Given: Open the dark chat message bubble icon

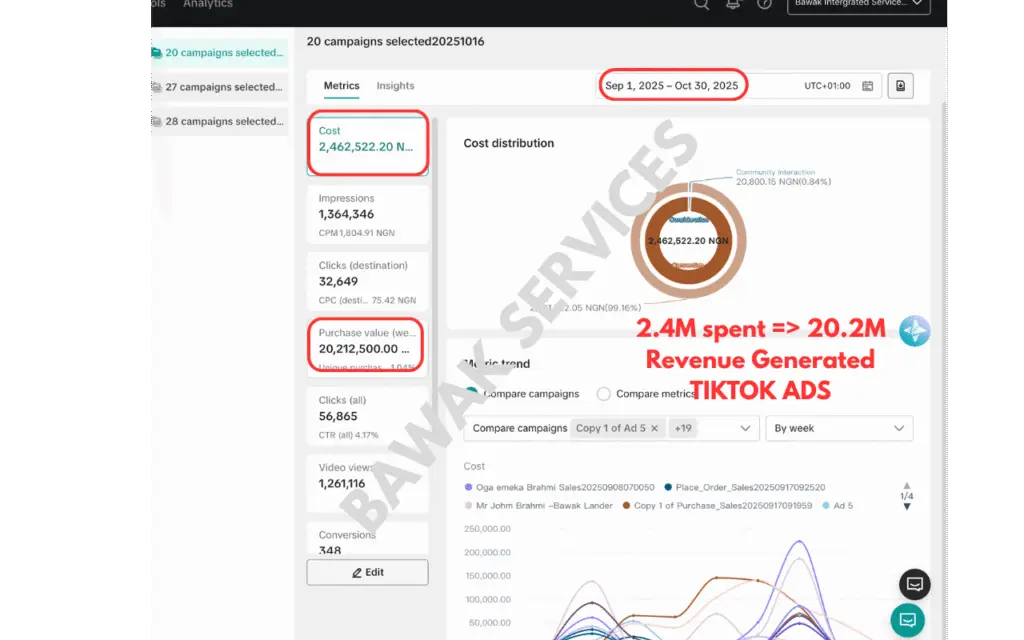Looking at the screenshot, I should click(x=914, y=584).
